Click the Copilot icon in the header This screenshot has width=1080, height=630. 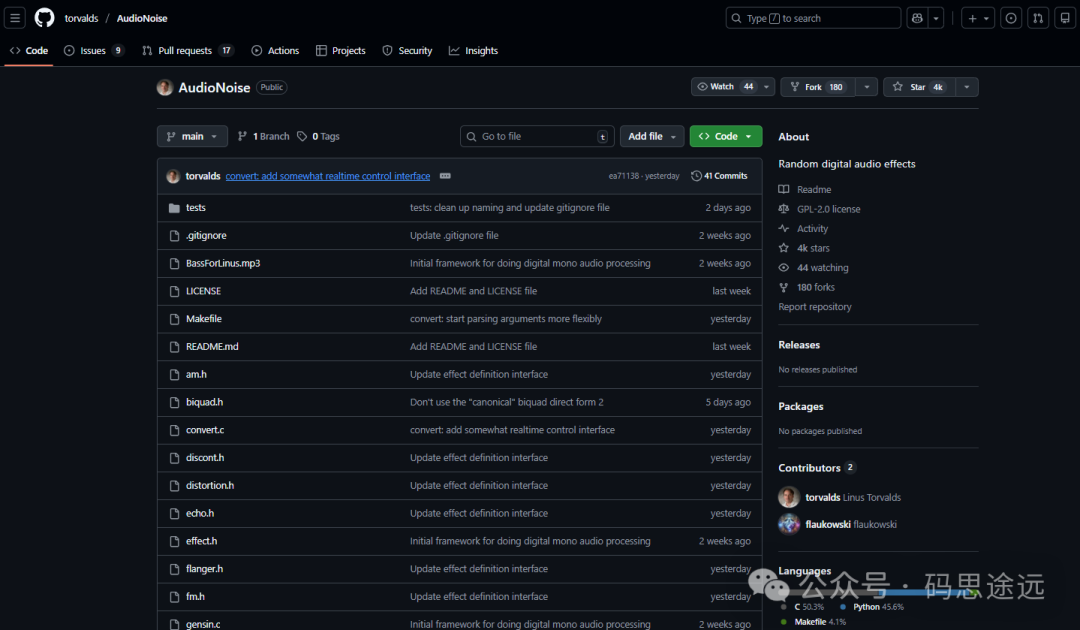click(x=917, y=17)
